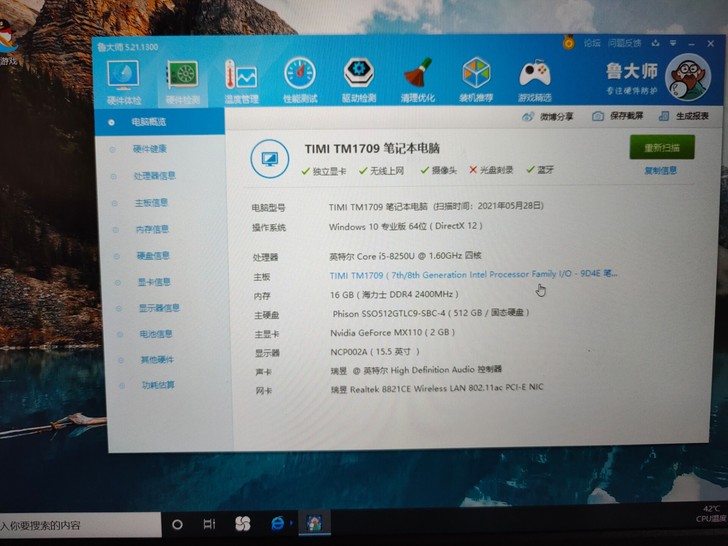Open the 游戏精选 gamepad icon

click(534, 79)
